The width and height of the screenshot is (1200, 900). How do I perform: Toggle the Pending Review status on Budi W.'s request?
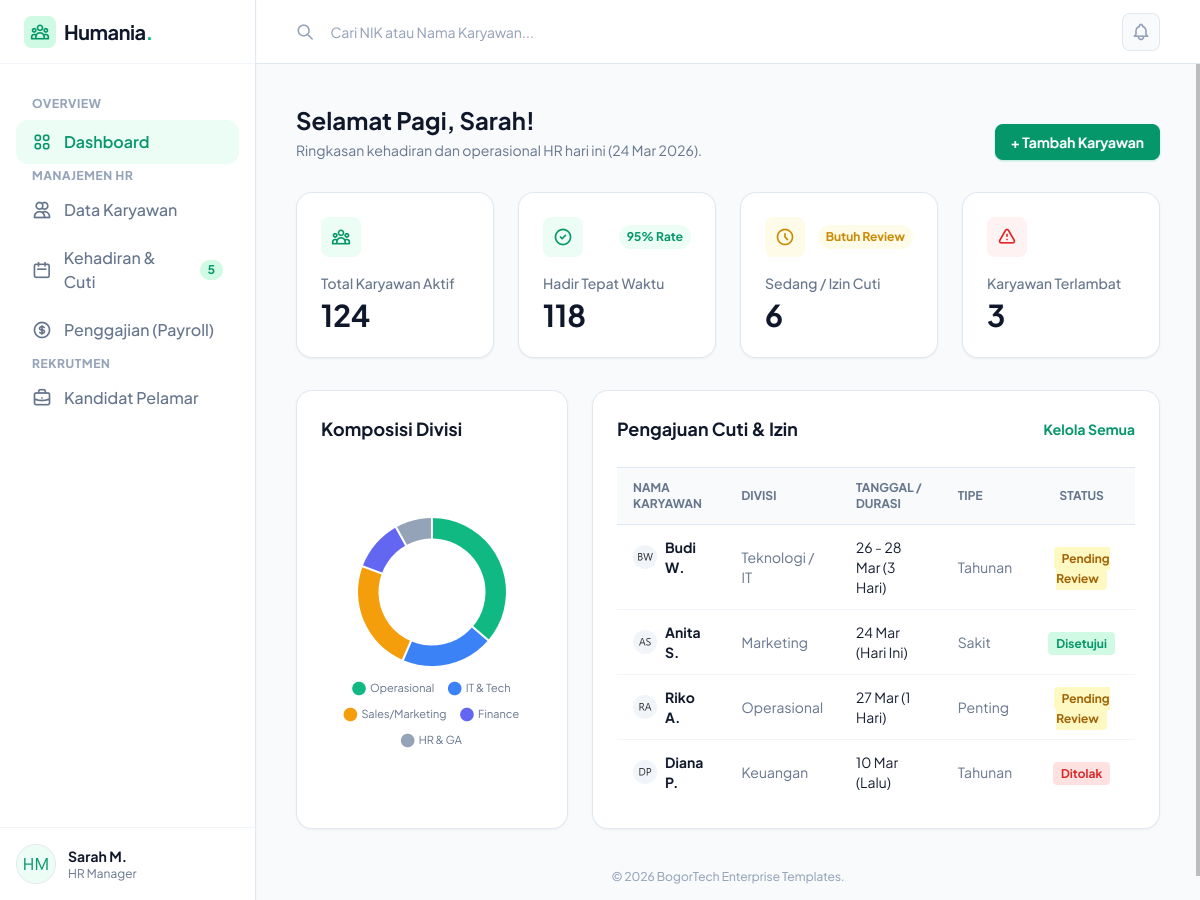[1082, 568]
